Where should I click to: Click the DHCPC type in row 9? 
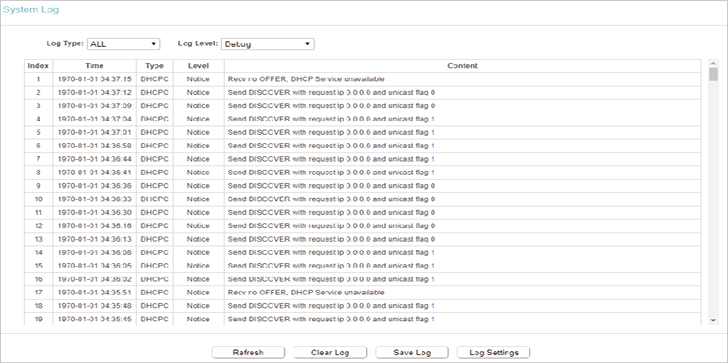pyautogui.click(x=155, y=186)
